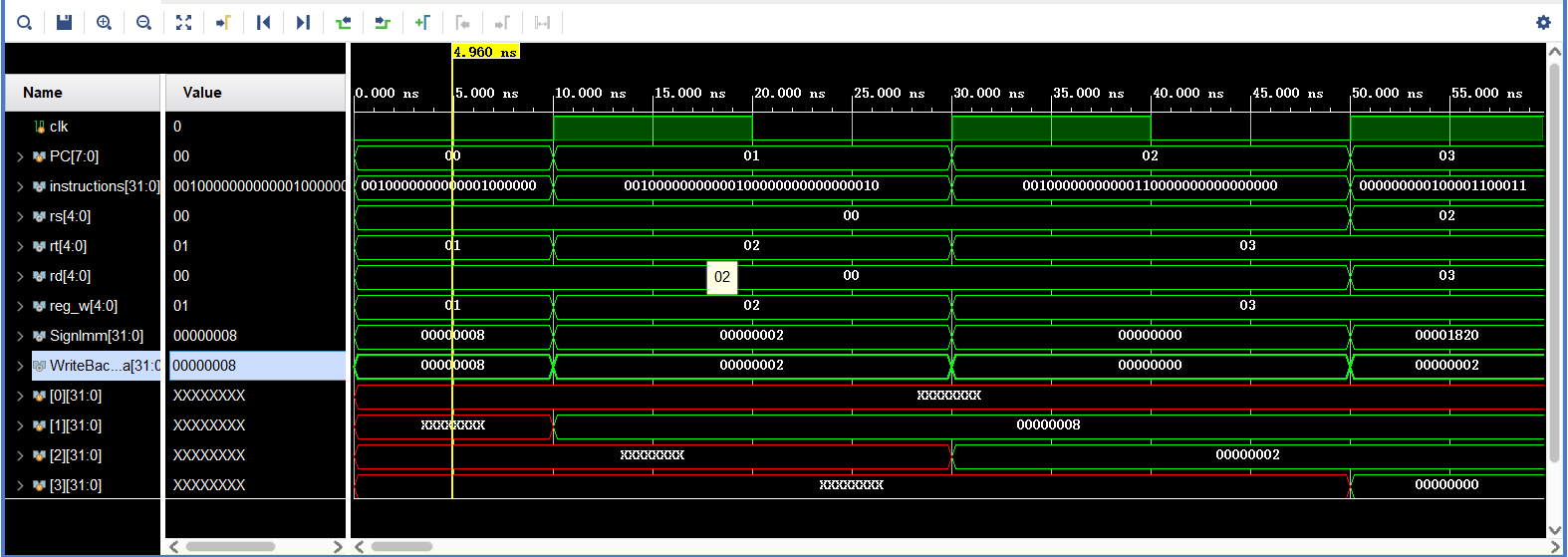Viewport: 1568px width, 557px height.
Task: Add a marker to waveform
Action: pos(422,22)
